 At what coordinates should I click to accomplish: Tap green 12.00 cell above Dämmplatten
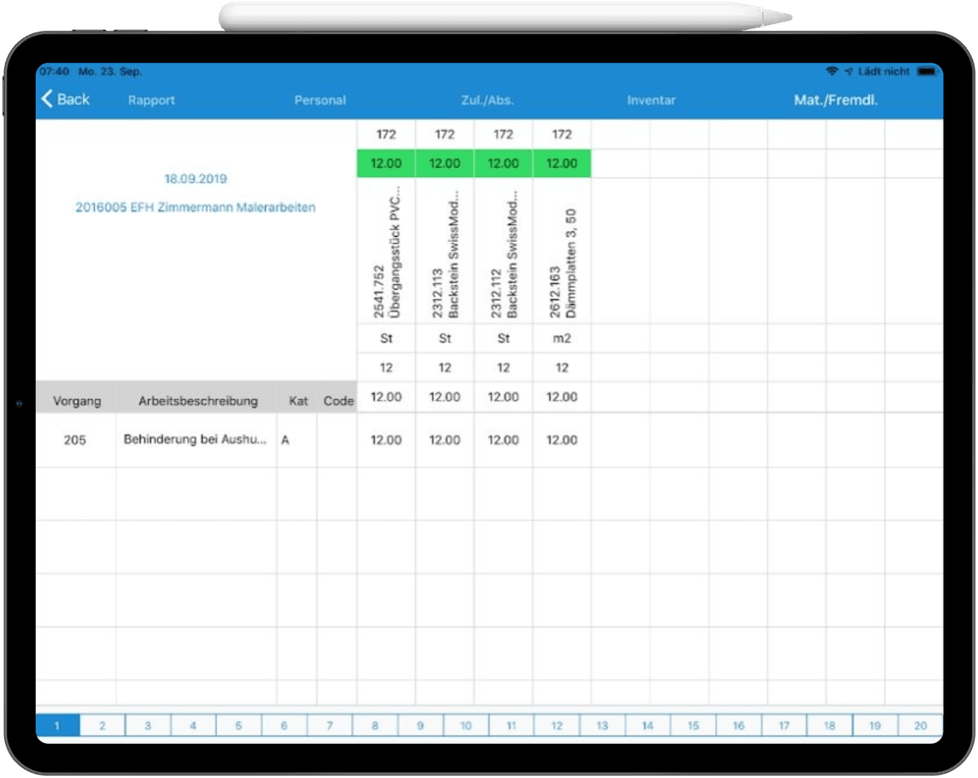(562, 163)
